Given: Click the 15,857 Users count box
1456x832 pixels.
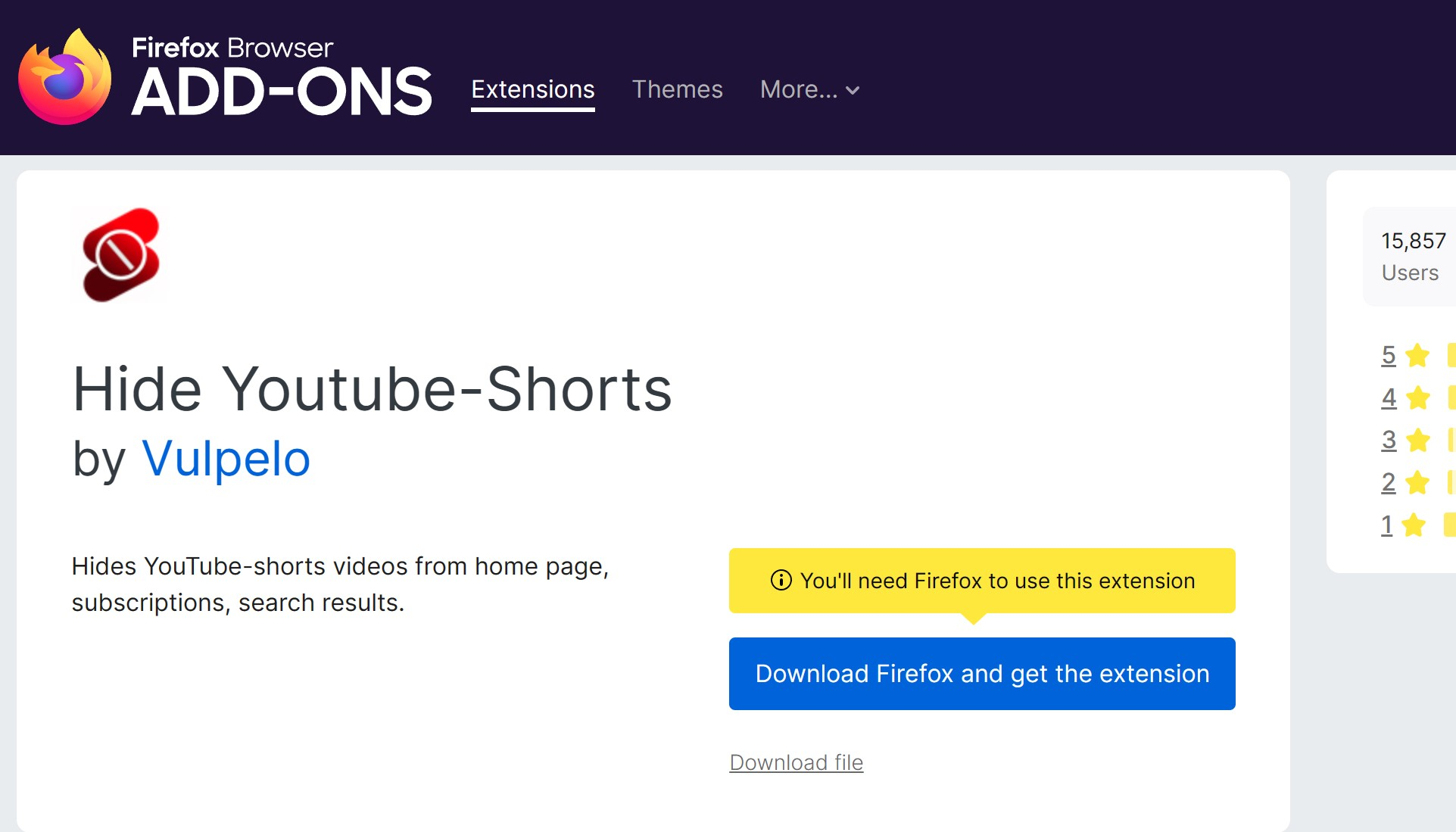Looking at the screenshot, I should [1413, 257].
